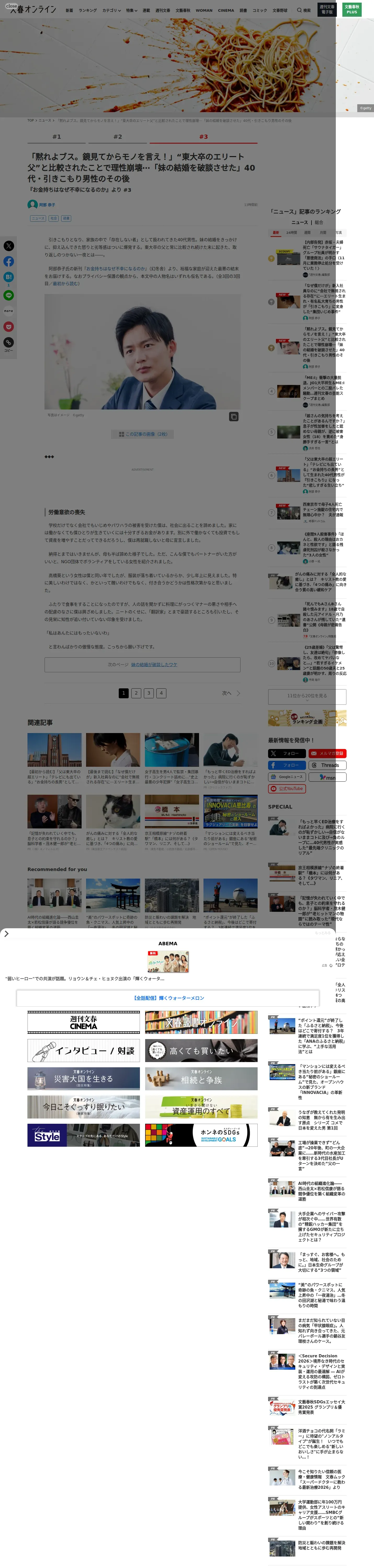Open the WOMAN menu item
The image size is (374, 1568).
click(x=204, y=10)
